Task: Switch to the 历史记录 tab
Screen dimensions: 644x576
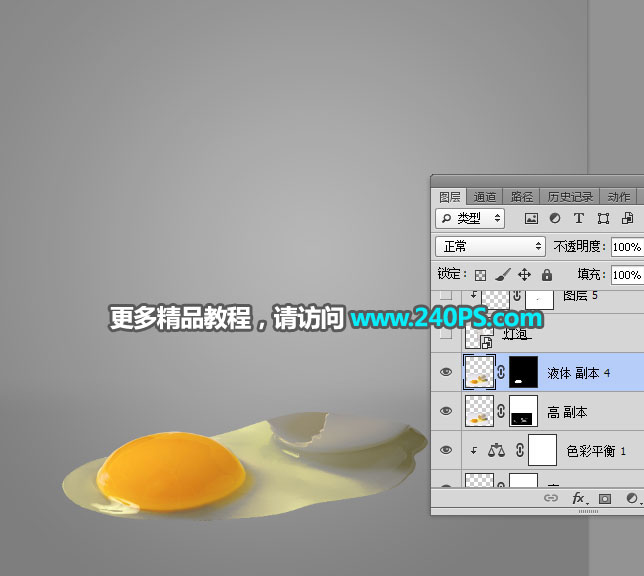Action: point(570,197)
